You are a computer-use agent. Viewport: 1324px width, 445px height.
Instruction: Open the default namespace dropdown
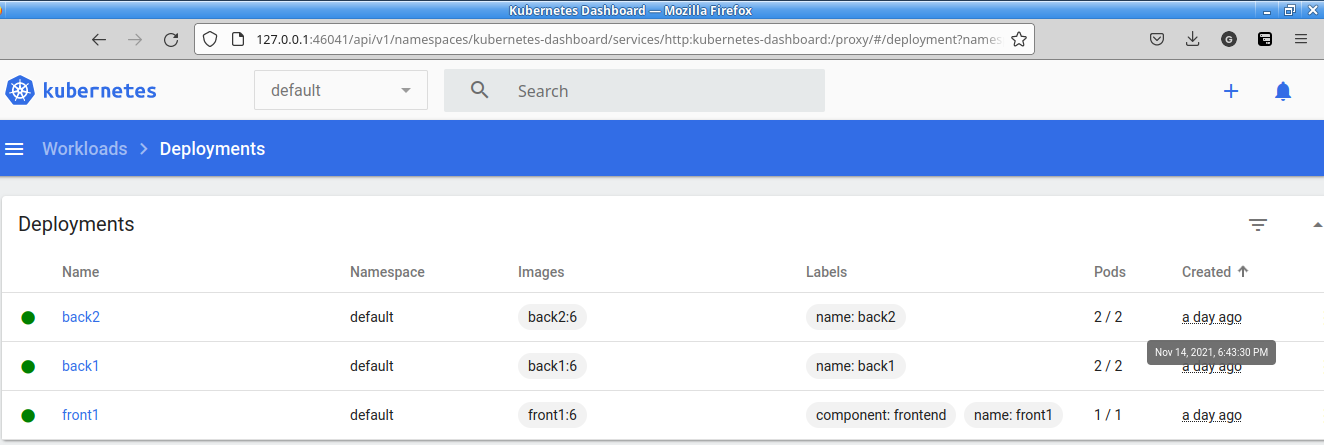[341, 90]
